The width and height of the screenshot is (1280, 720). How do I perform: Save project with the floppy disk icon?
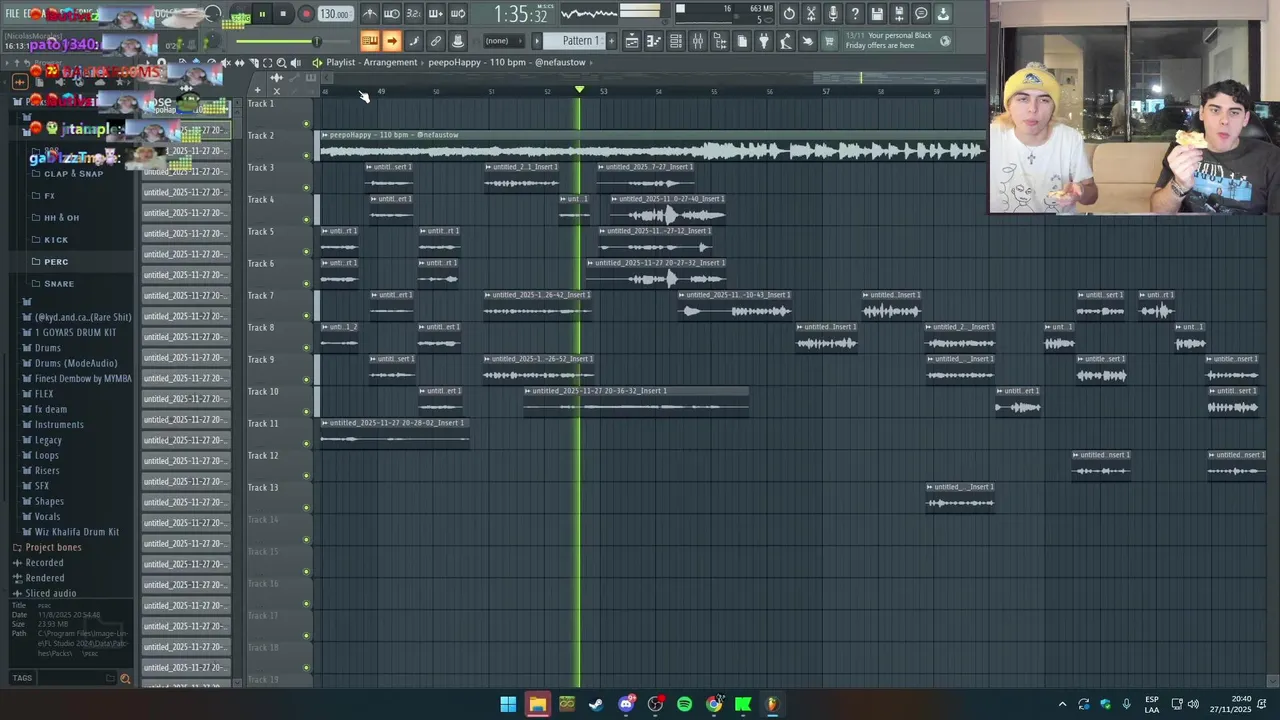point(877,14)
